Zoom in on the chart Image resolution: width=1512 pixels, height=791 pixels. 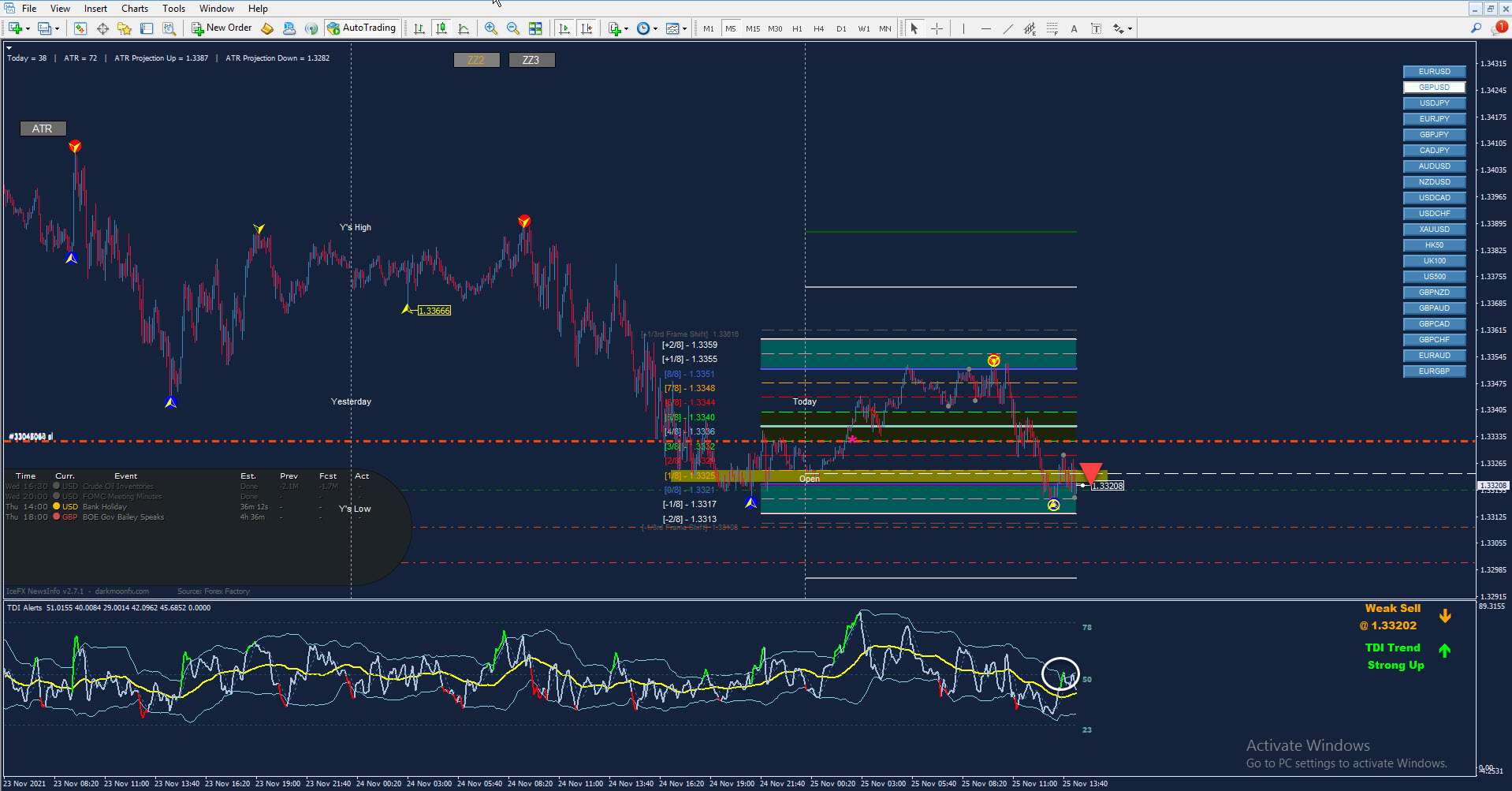point(491,28)
